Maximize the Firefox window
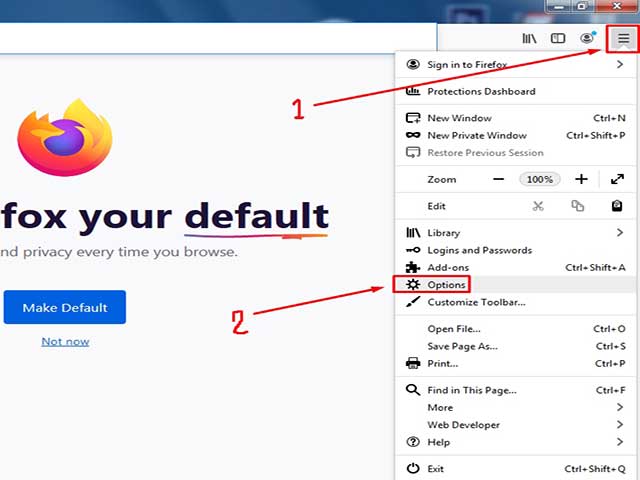The height and width of the screenshot is (480, 640). pyautogui.click(x=583, y=7)
